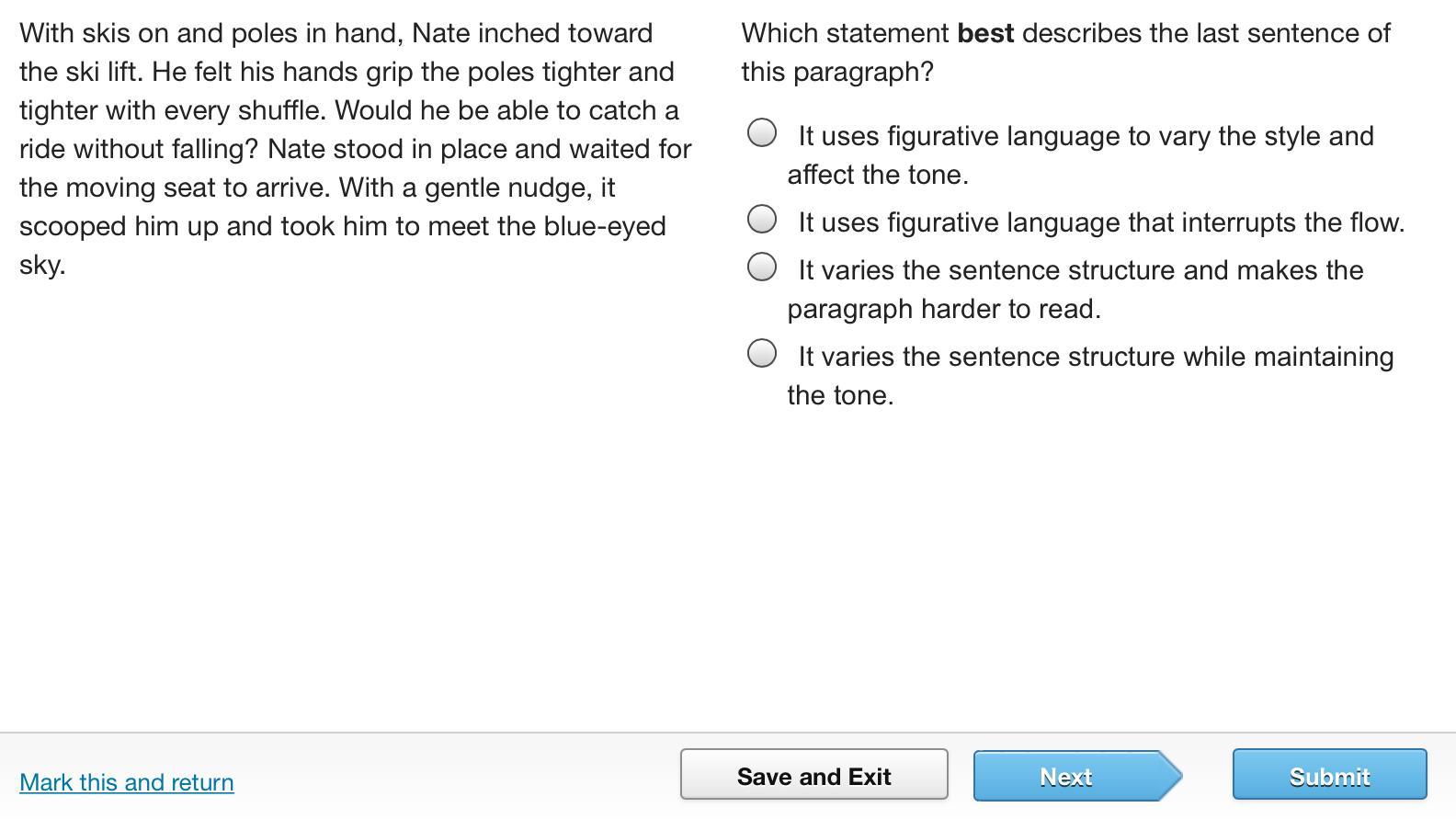Click the answer label ending 'paragraph harder to read.'
Viewport: 1456px width, 819px height.
coord(944,309)
